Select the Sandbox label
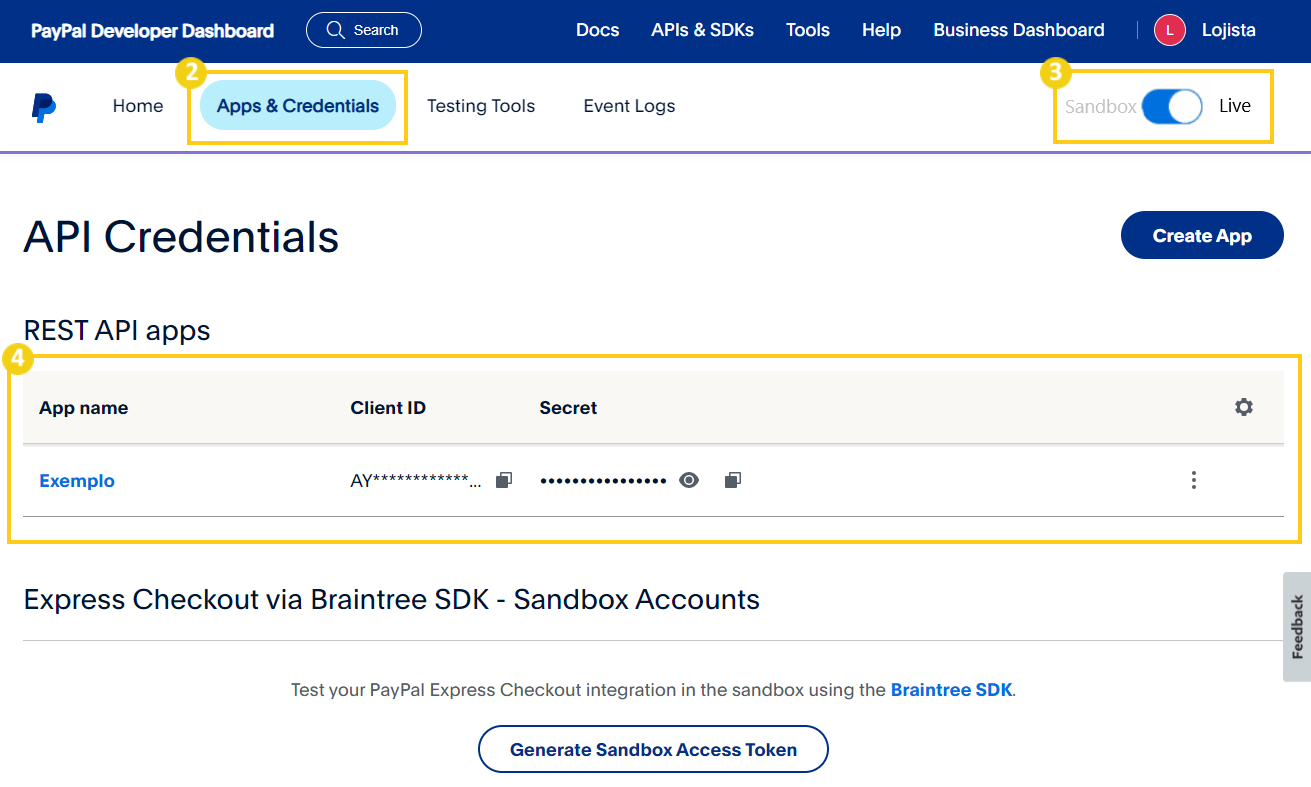This screenshot has width=1311, height=787. 1100,107
